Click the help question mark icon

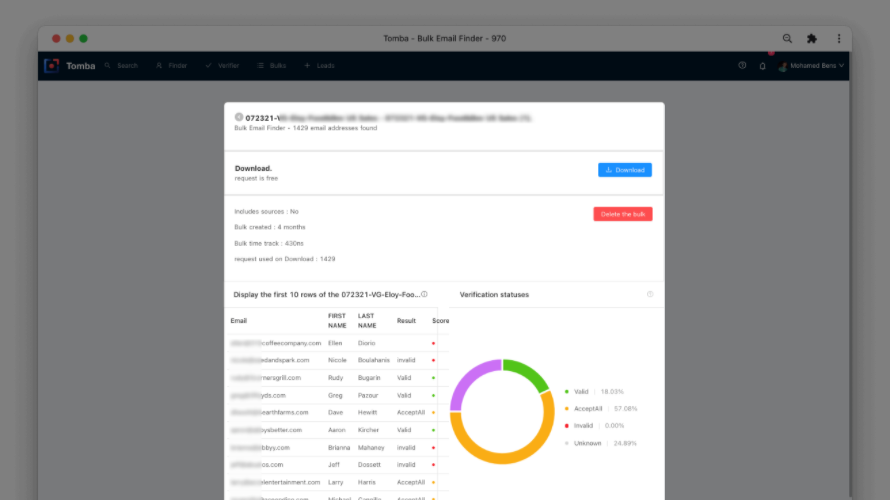click(x=742, y=66)
